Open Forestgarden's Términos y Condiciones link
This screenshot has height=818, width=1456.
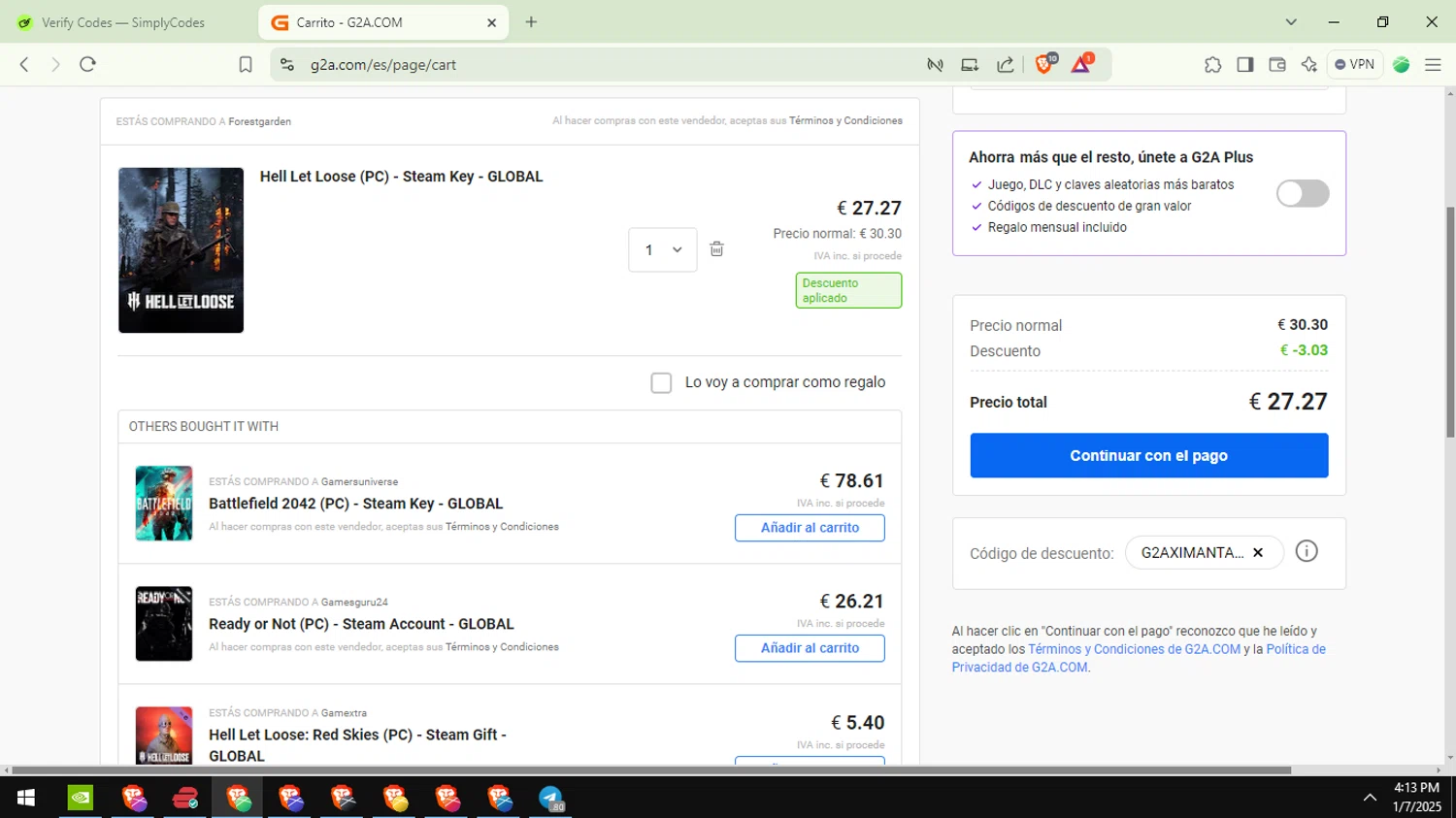point(845,120)
